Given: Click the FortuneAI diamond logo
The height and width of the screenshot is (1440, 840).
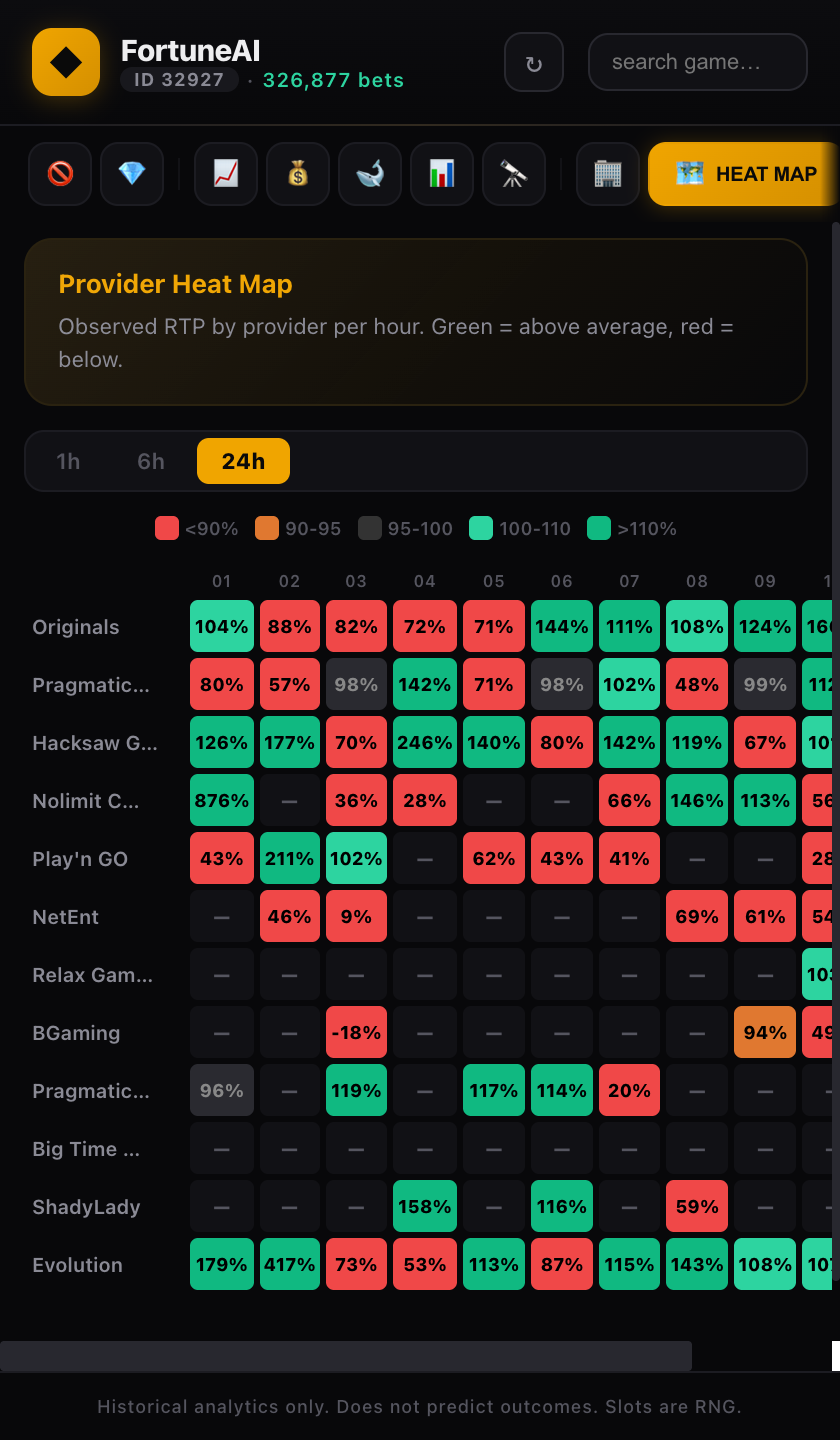Looking at the screenshot, I should (x=65, y=61).
